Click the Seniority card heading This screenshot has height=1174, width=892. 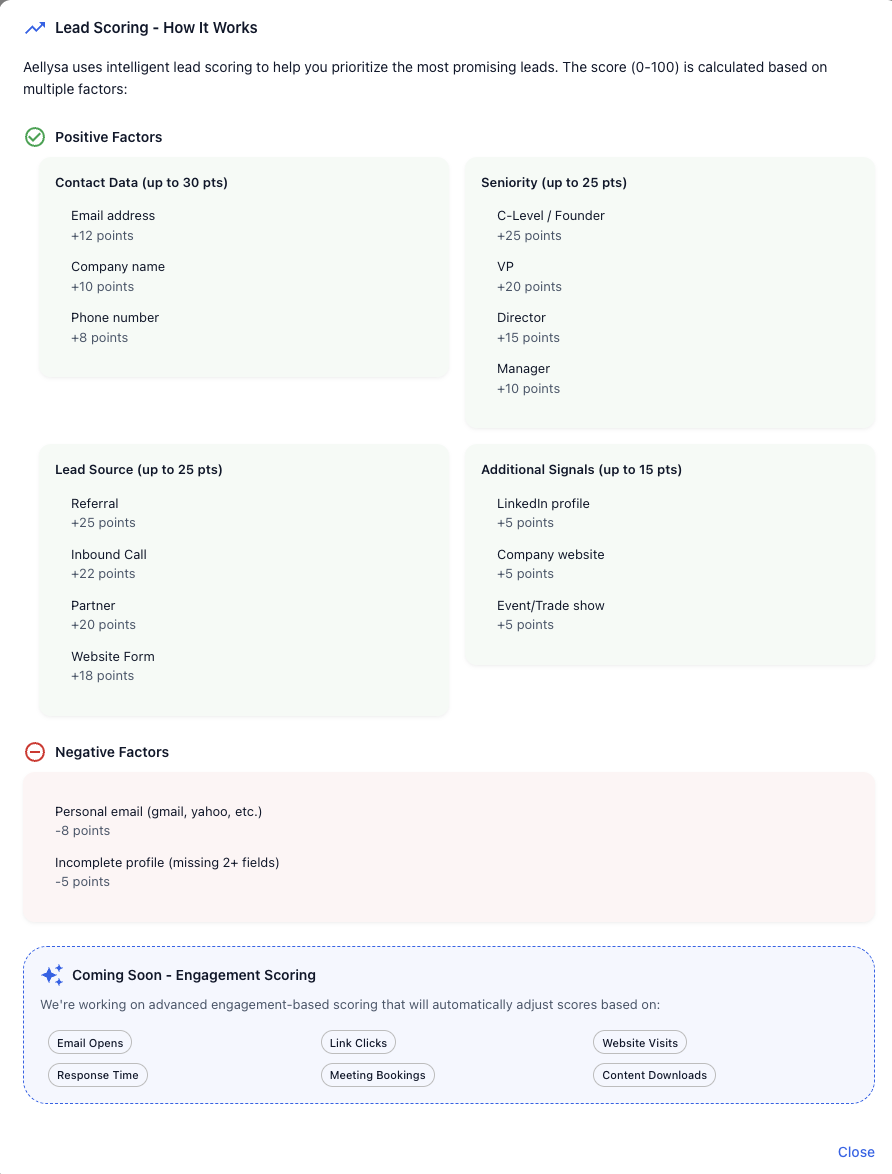pyautogui.click(x=554, y=183)
